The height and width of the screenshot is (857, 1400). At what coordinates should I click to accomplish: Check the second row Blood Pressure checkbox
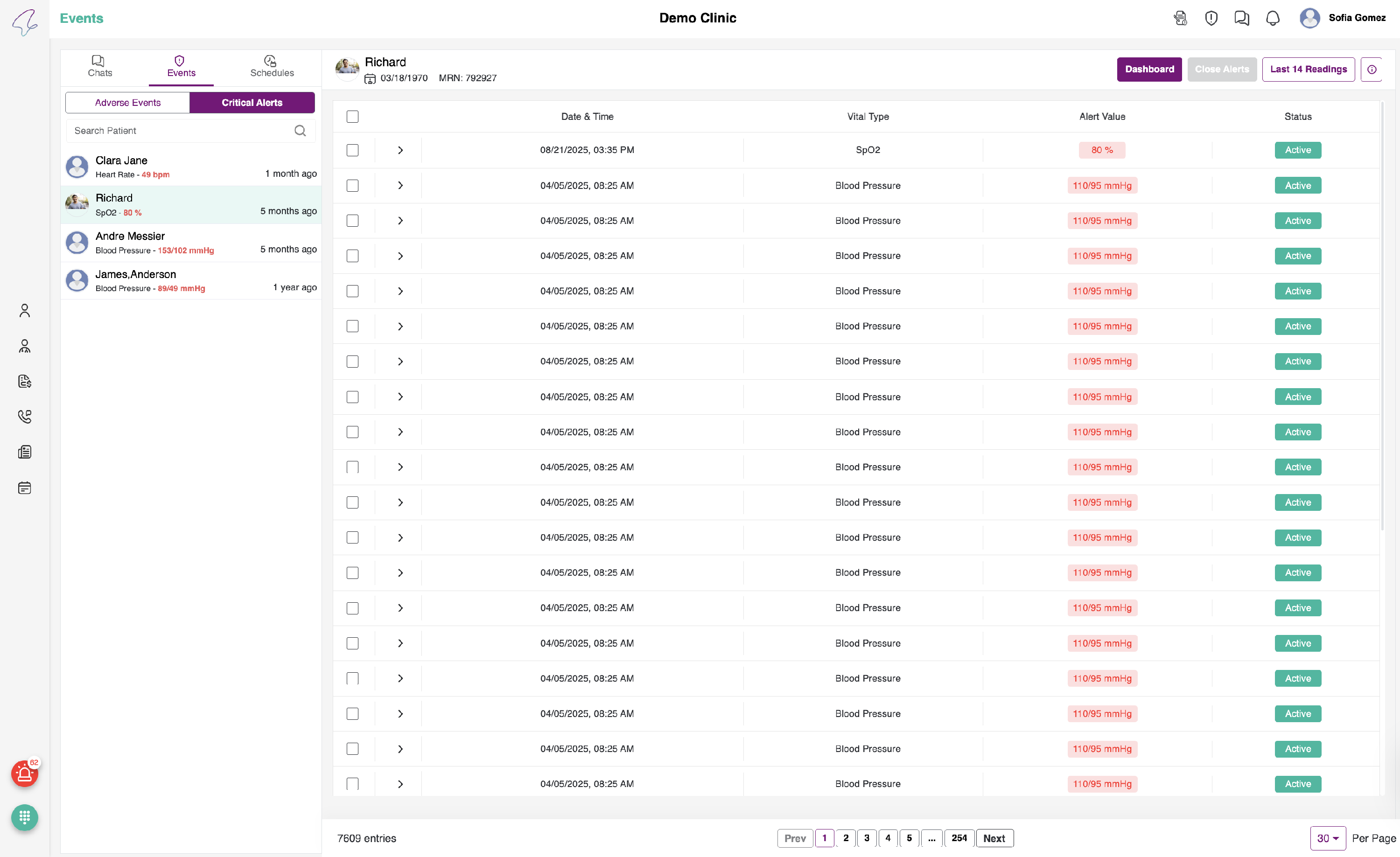(352, 186)
